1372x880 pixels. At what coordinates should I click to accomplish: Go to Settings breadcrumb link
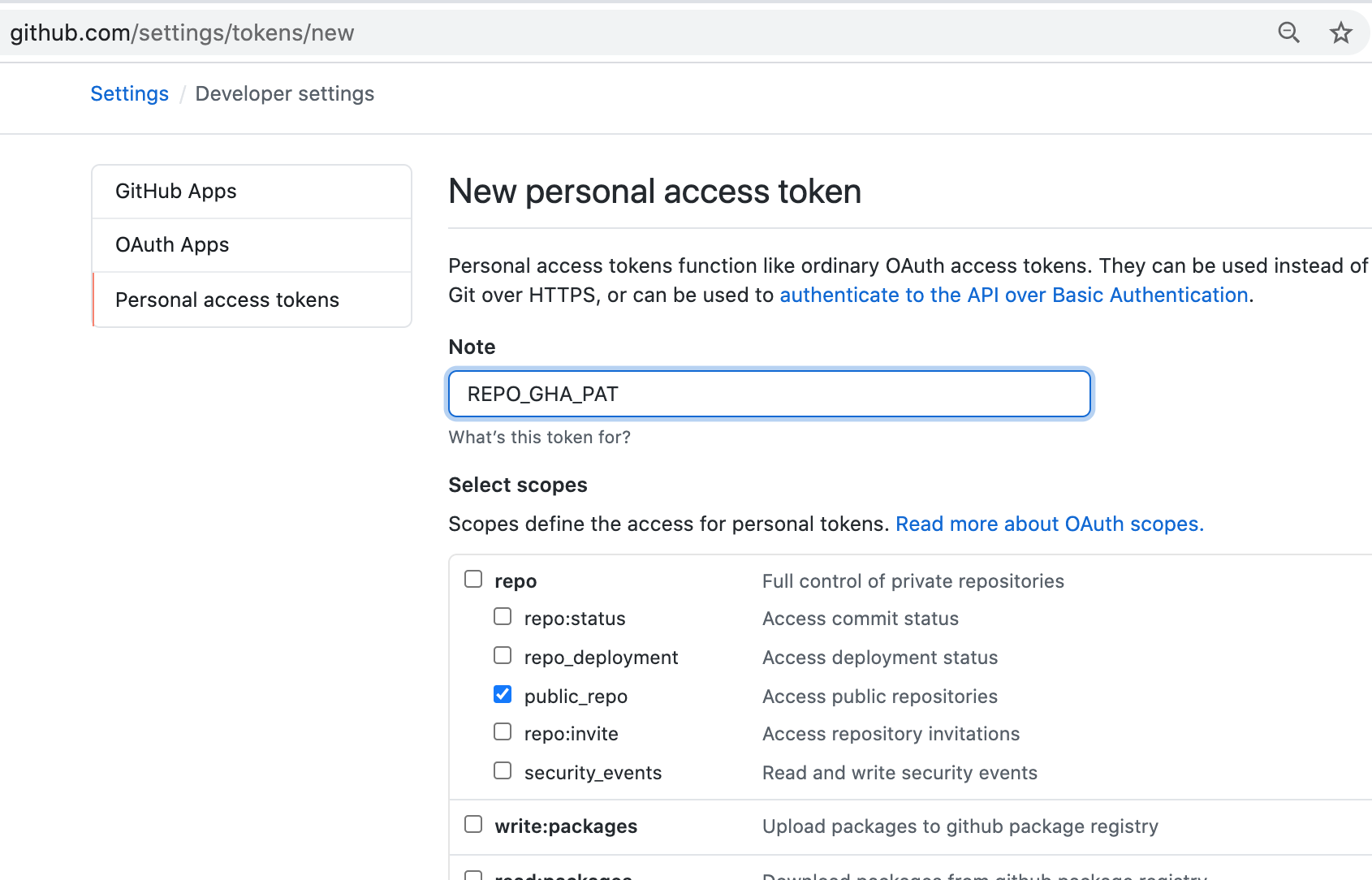(130, 93)
